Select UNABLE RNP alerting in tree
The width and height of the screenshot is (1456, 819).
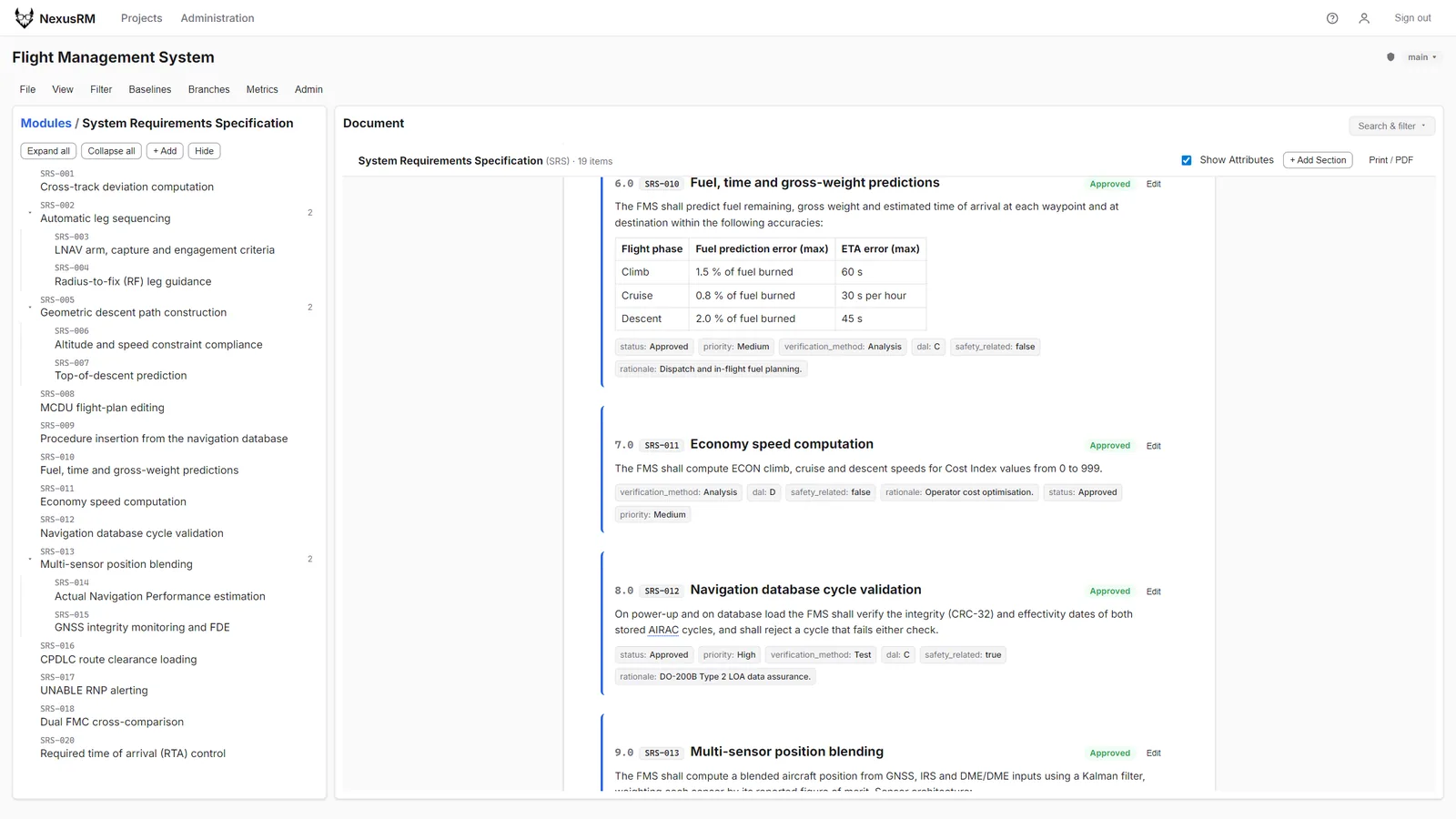click(x=94, y=684)
